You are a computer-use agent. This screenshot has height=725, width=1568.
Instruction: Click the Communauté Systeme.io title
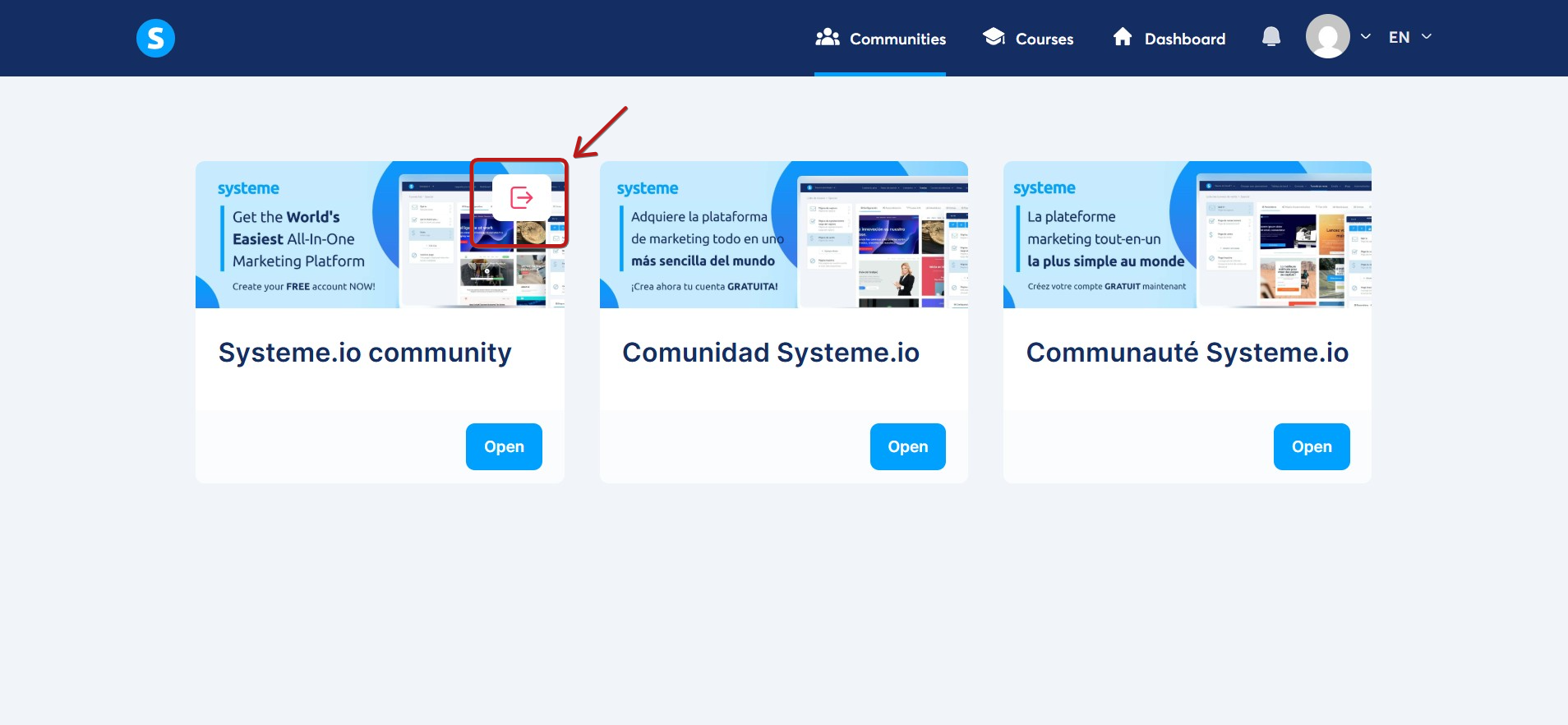(1188, 353)
